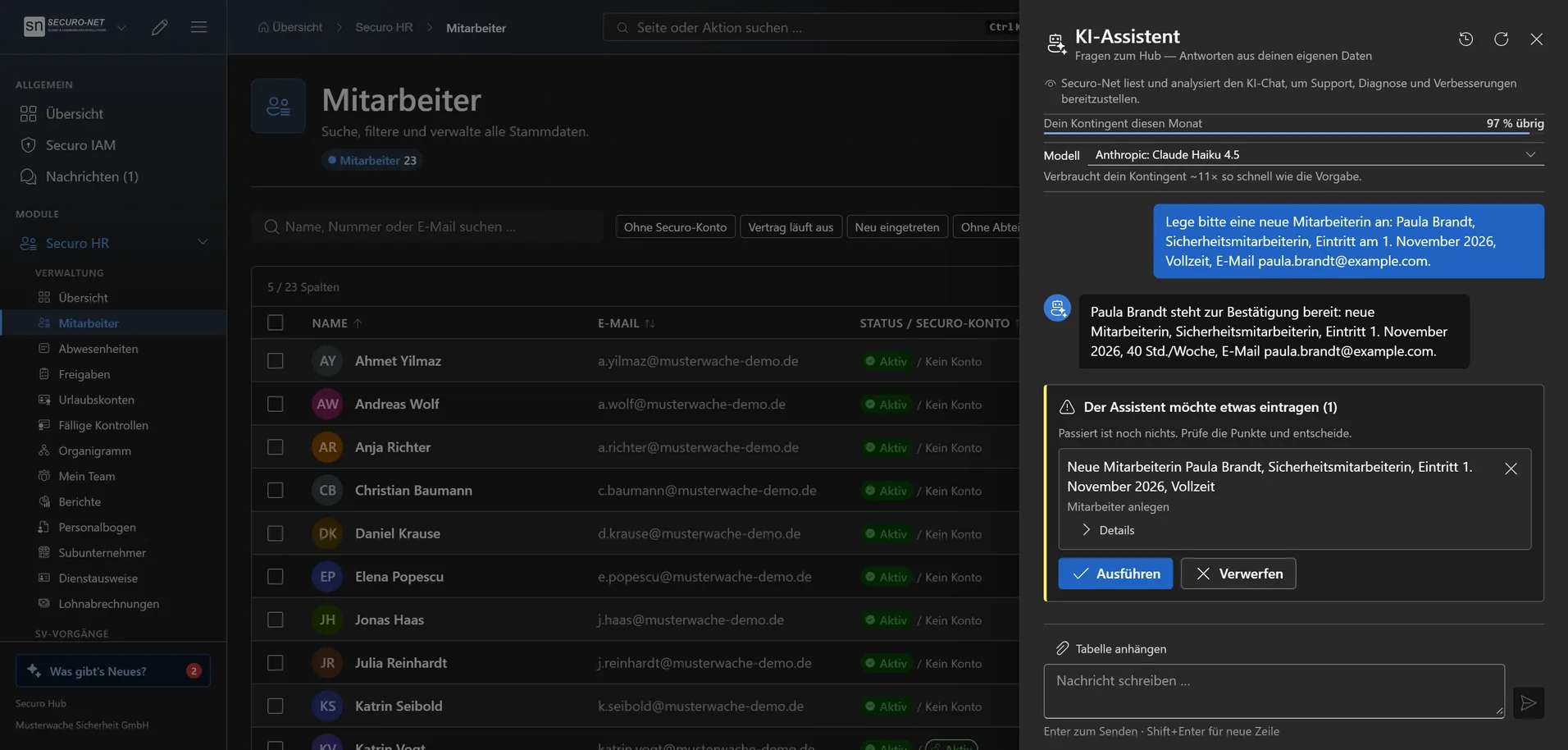Open the organization switcher chevron beside logo

121,27
